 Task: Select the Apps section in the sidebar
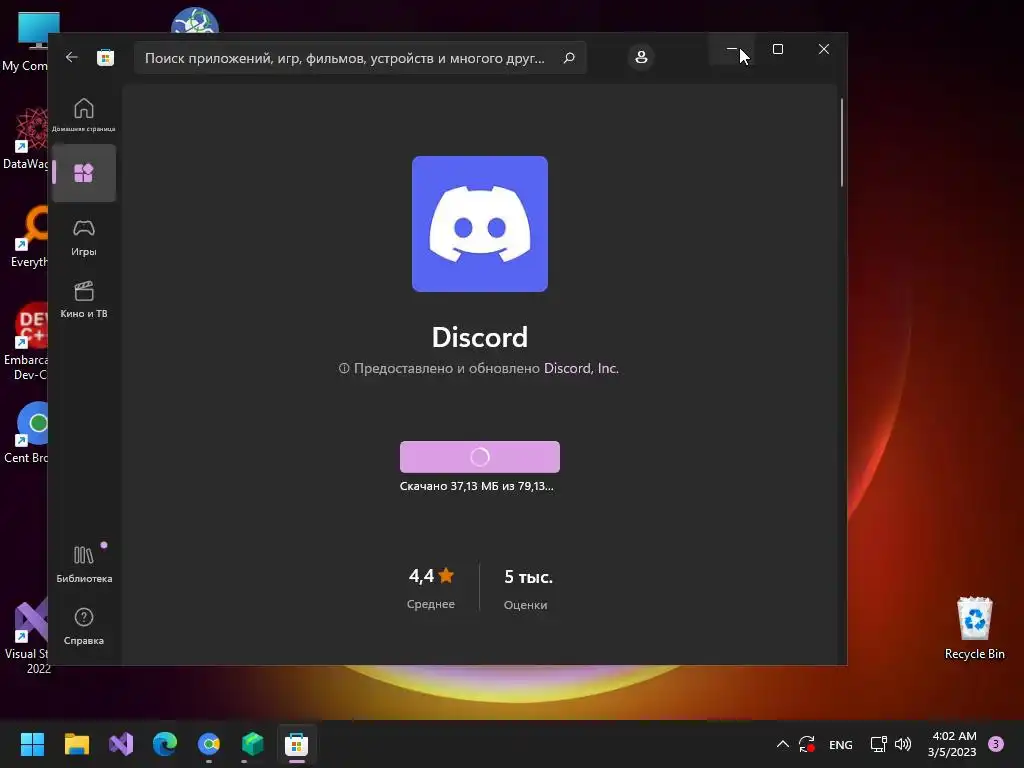click(84, 173)
